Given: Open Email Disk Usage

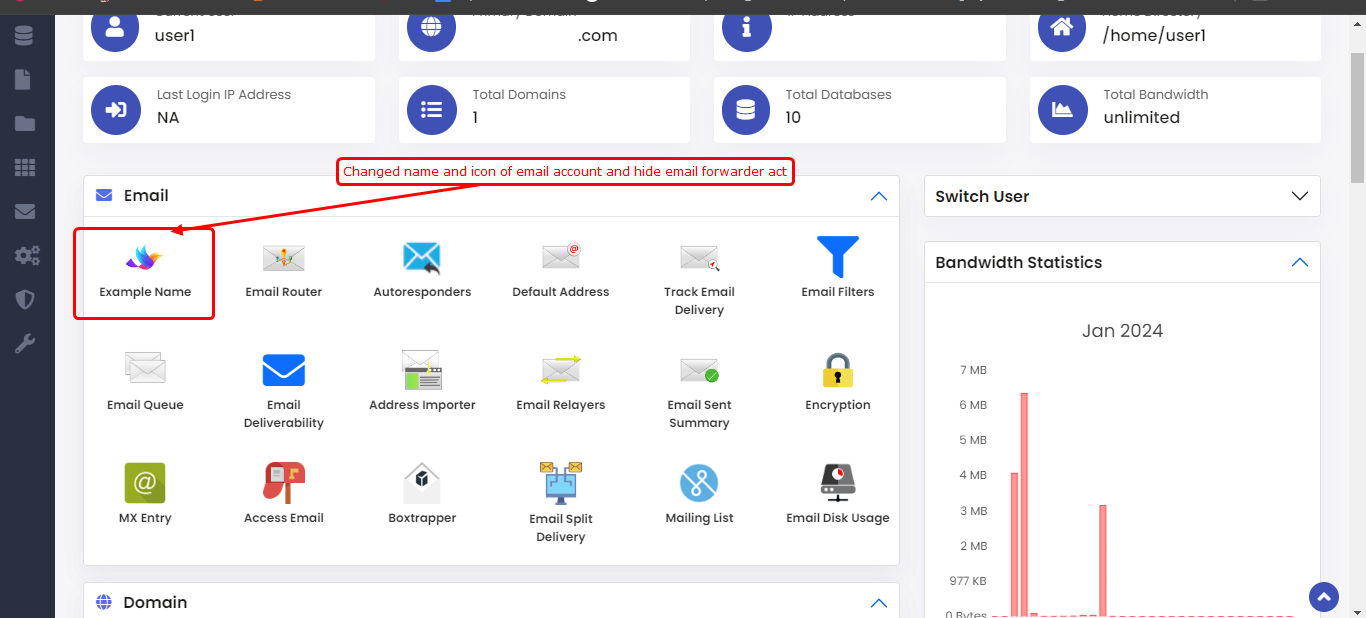Looking at the screenshot, I should click(x=837, y=484).
